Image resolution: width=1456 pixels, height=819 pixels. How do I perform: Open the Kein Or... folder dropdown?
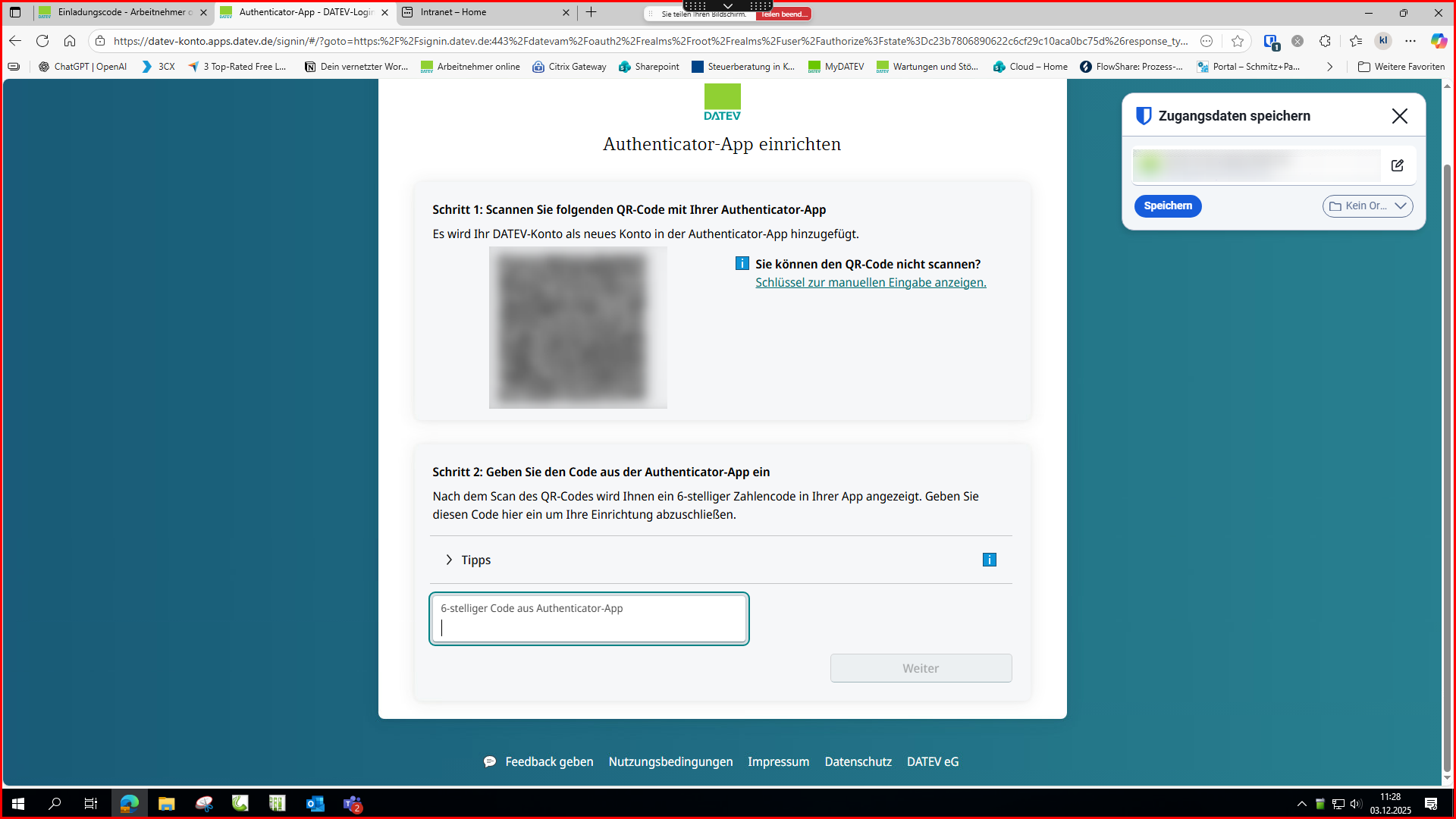coord(1367,206)
